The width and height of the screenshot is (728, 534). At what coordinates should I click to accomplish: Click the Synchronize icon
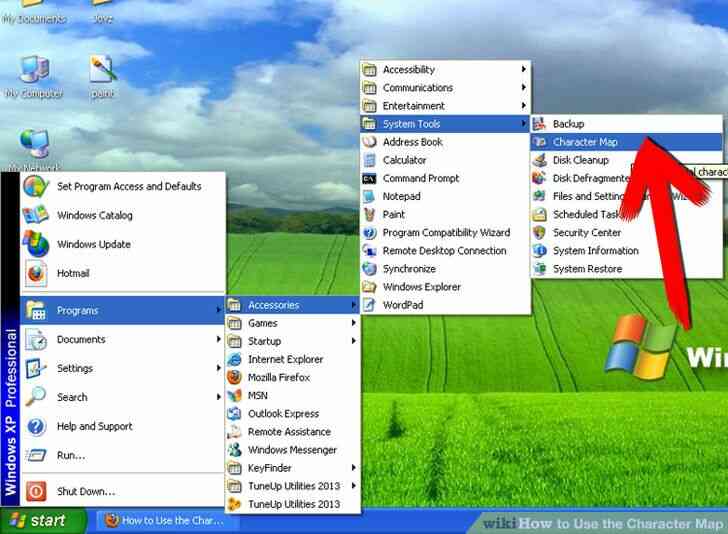click(369, 268)
